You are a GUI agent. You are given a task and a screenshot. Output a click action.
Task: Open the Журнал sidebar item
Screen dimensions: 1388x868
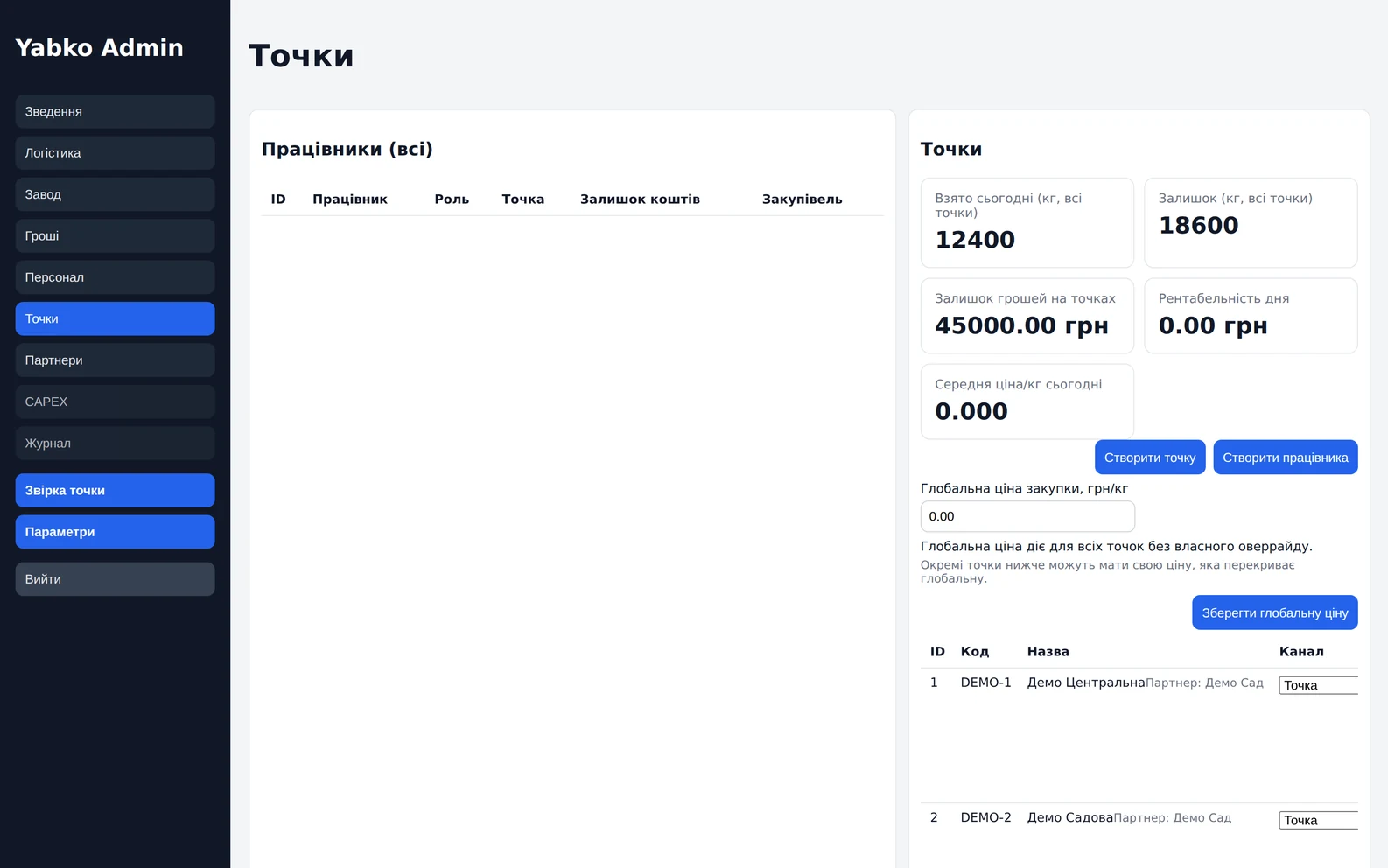115,444
